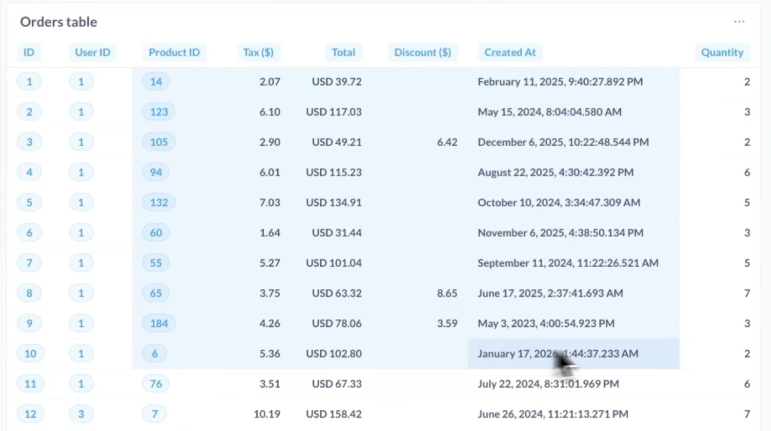Open Product ID 123 link

pos(158,112)
